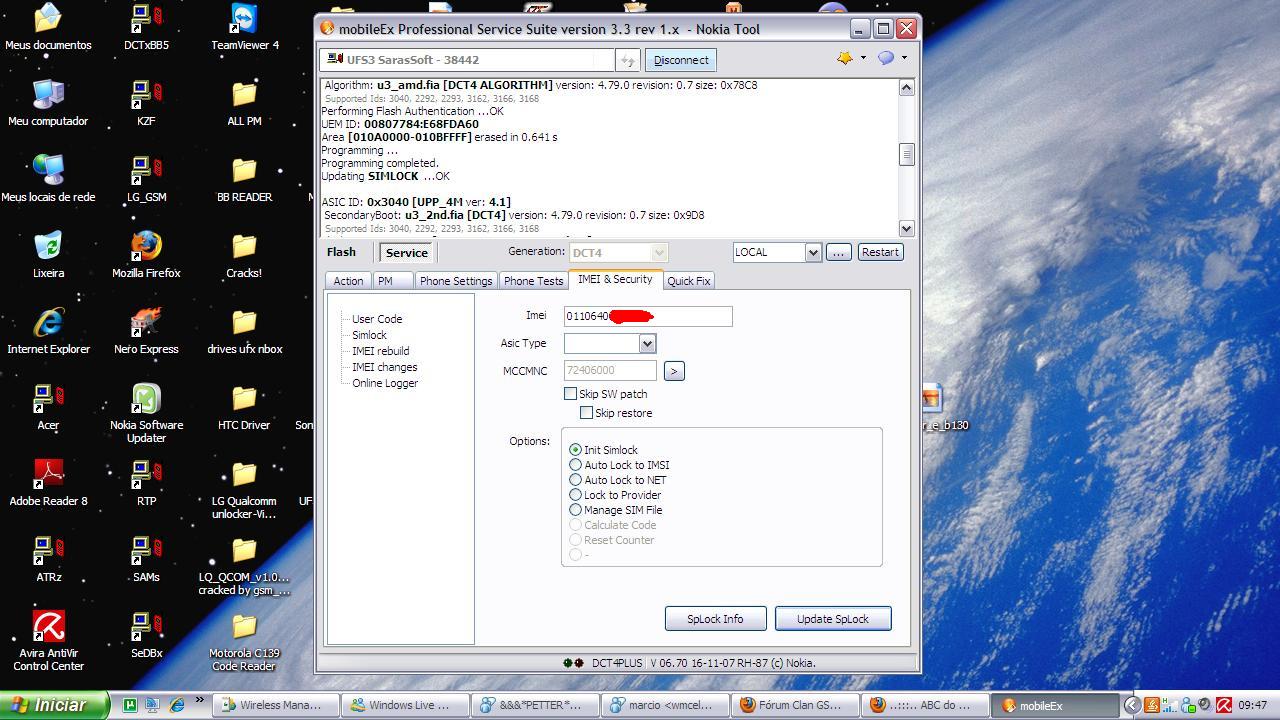Open TeamViewer 4 desktop icon
The height and width of the screenshot is (720, 1280).
[x=244, y=27]
